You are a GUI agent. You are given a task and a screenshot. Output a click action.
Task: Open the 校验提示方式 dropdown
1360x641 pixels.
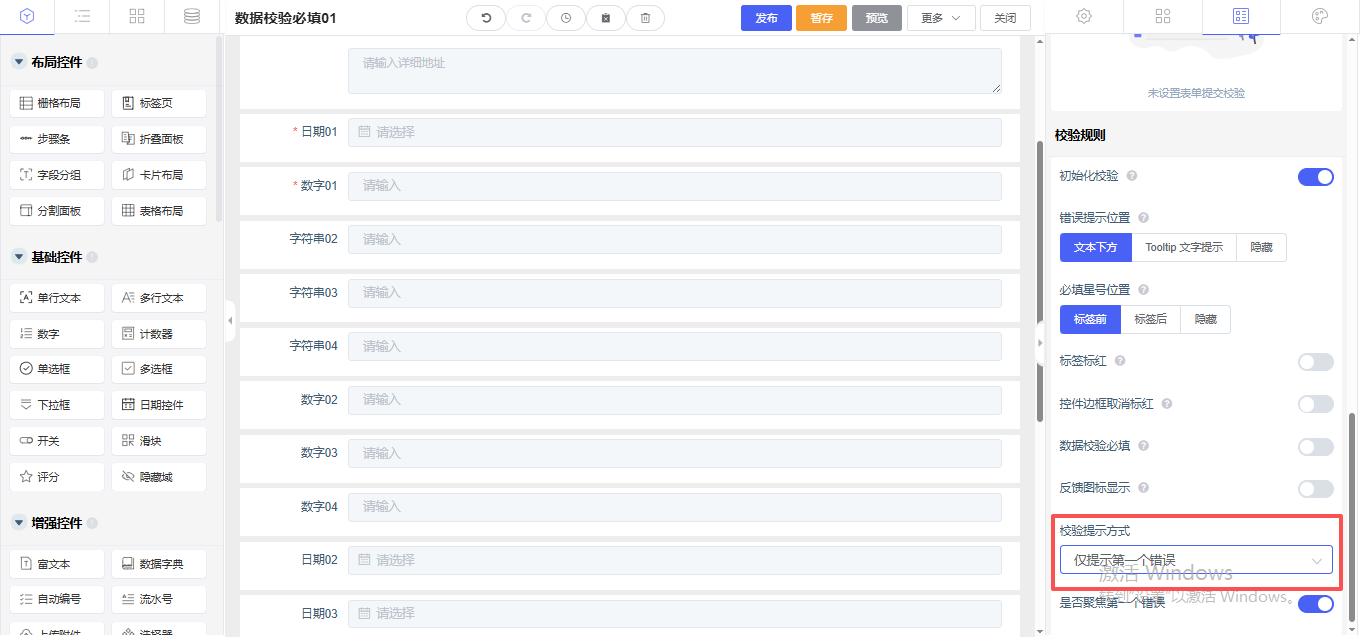(1196, 560)
